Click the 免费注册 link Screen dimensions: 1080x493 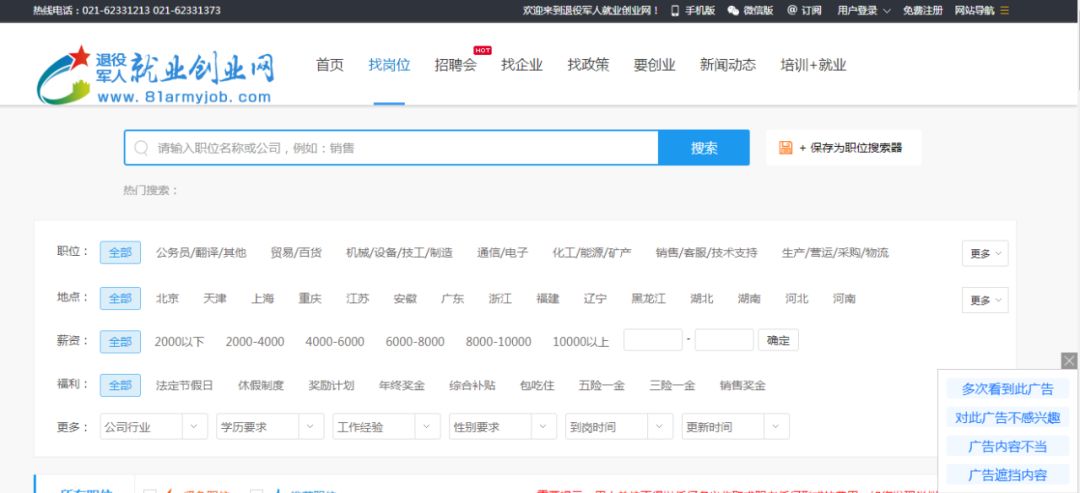922,10
